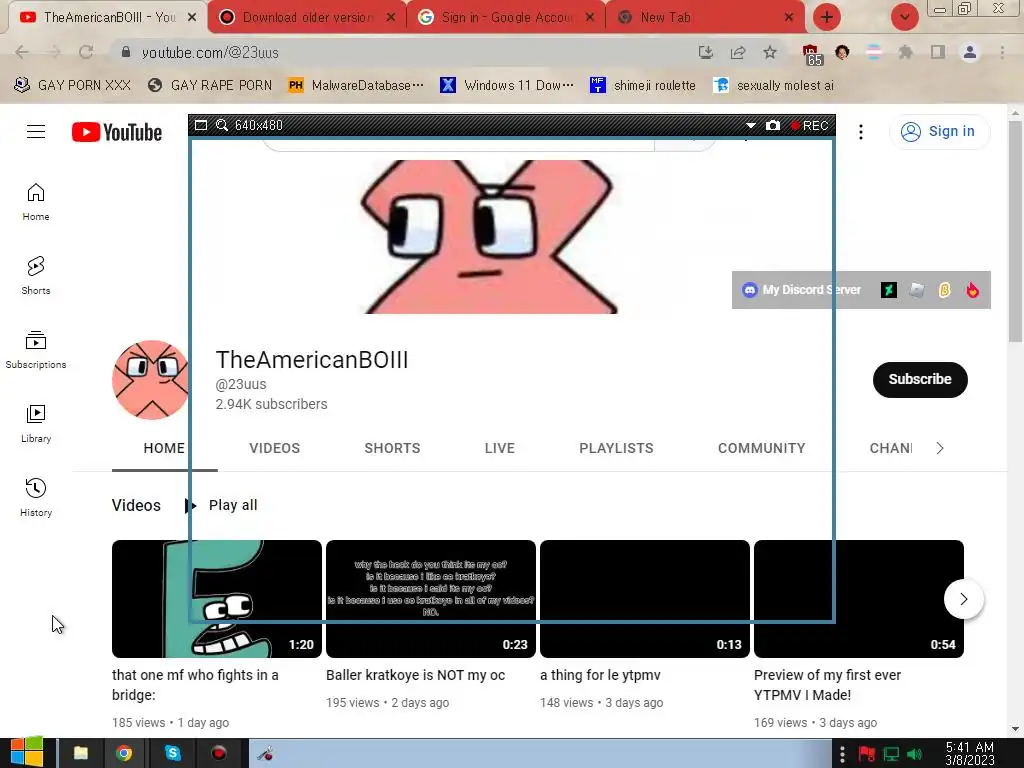Screen dimensions: 1024x768
Task: Toggle the browser side panel
Action: pos(938,52)
